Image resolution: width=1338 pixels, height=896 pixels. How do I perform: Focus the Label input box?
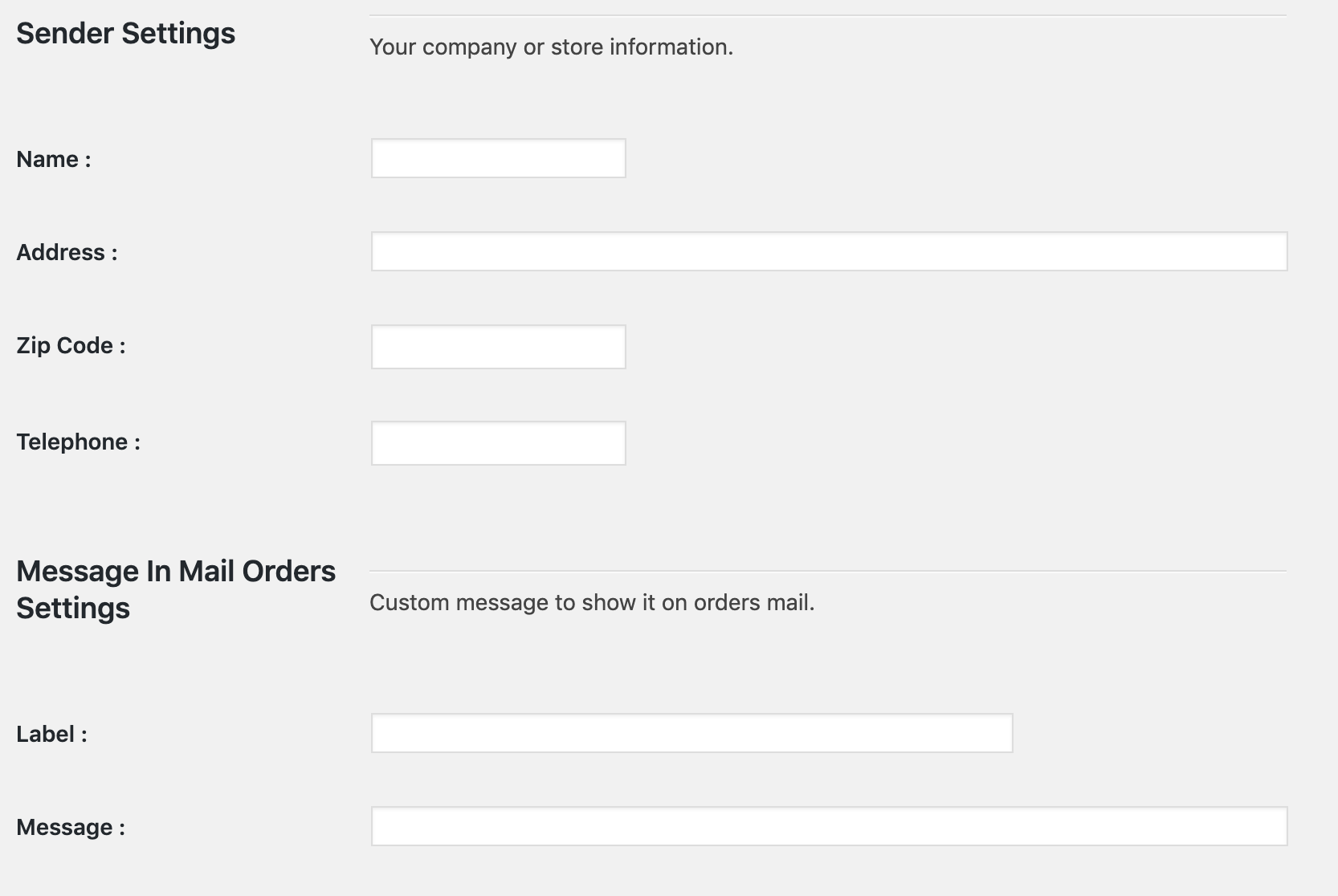coord(691,733)
